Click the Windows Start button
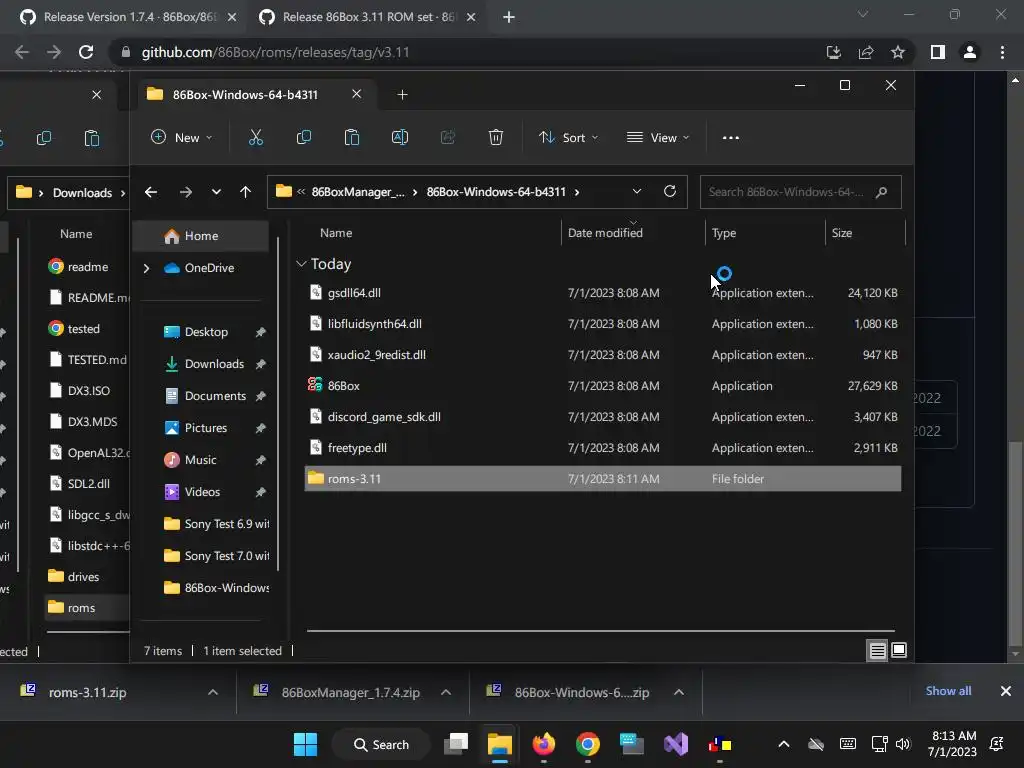The image size is (1024, 768). (305, 744)
